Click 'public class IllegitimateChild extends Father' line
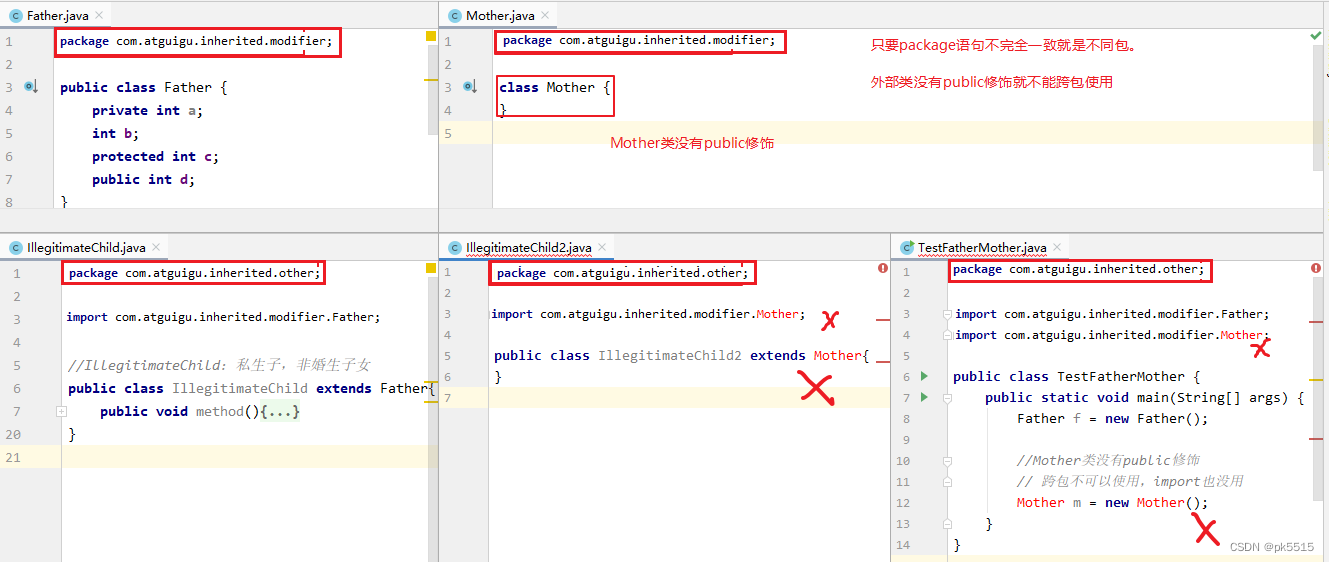The width and height of the screenshot is (1329, 562). (x=252, y=388)
